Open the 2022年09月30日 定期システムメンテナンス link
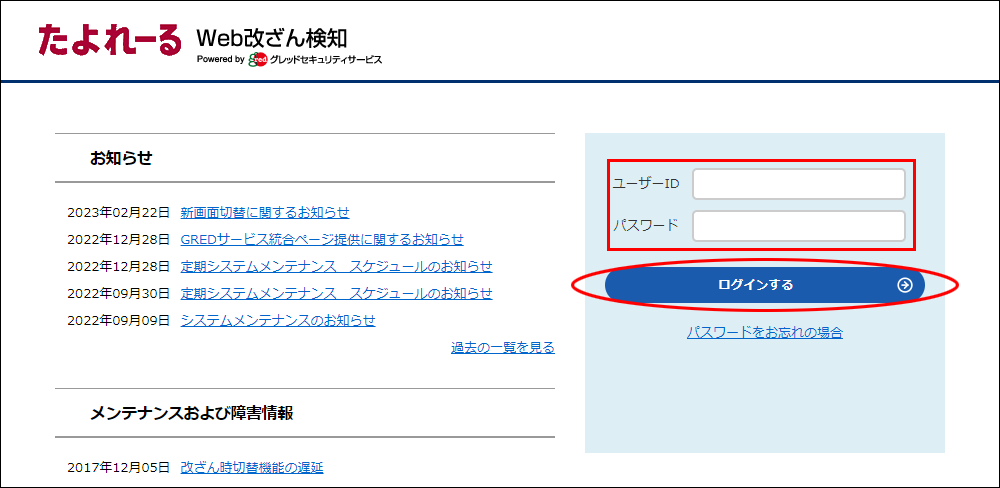Viewport: 1000px width, 488px height. (336, 293)
